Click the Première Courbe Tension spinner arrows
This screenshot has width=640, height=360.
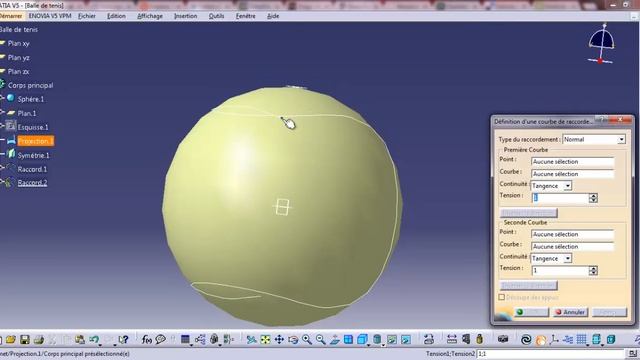click(x=593, y=198)
